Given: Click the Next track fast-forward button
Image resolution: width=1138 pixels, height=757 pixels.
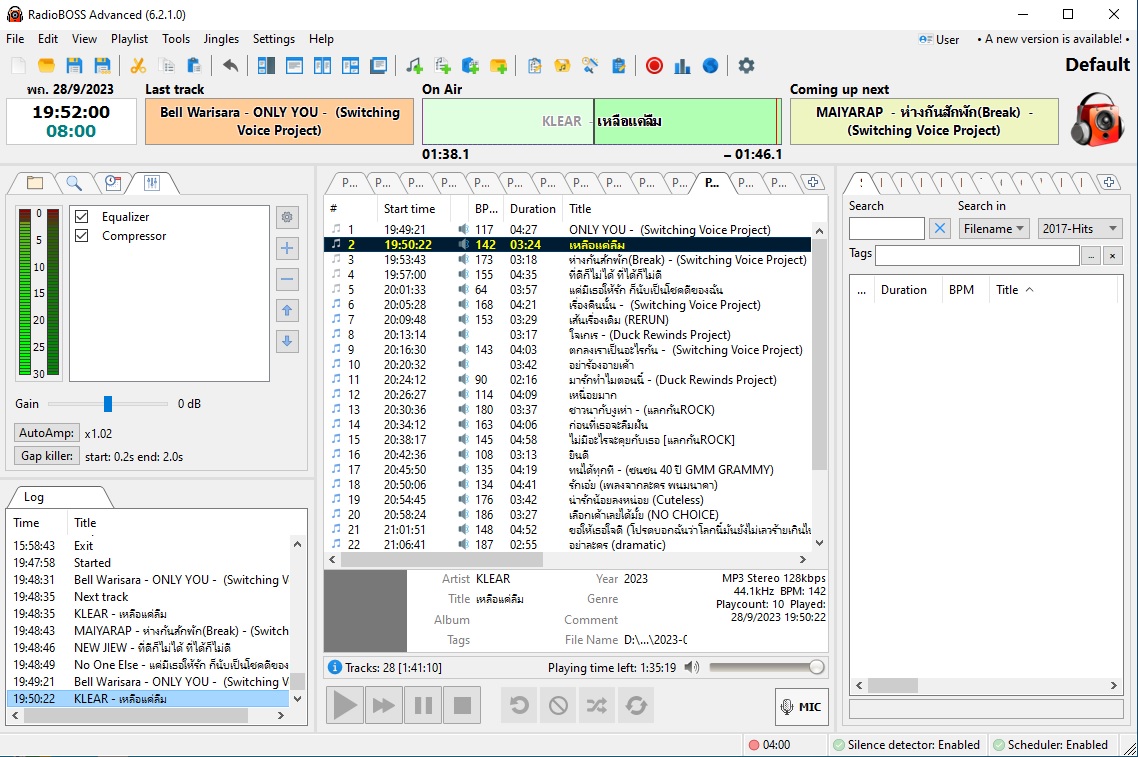Looking at the screenshot, I should (x=384, y=705).
